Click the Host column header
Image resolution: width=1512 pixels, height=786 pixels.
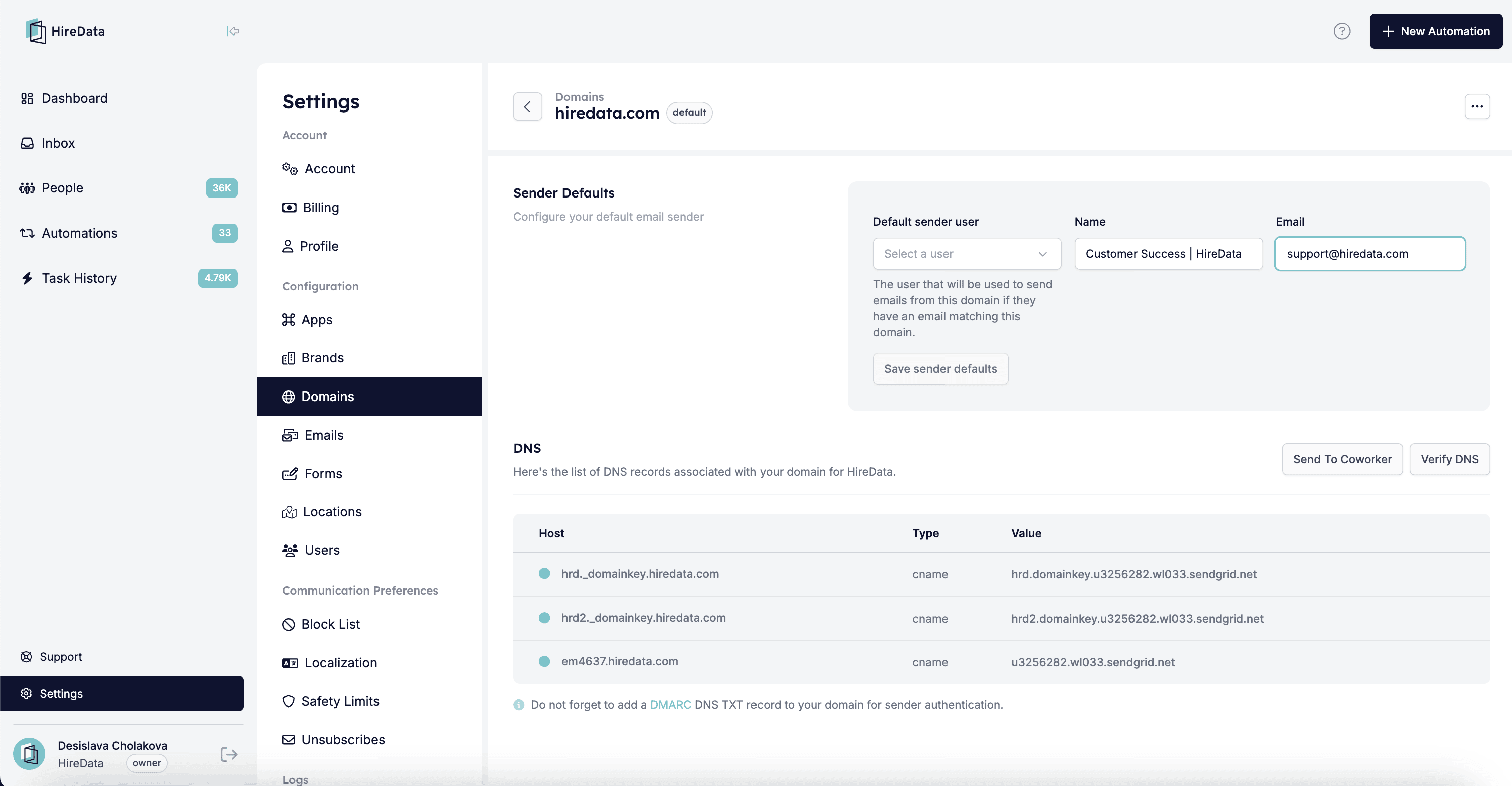click(x=551, y=533)
